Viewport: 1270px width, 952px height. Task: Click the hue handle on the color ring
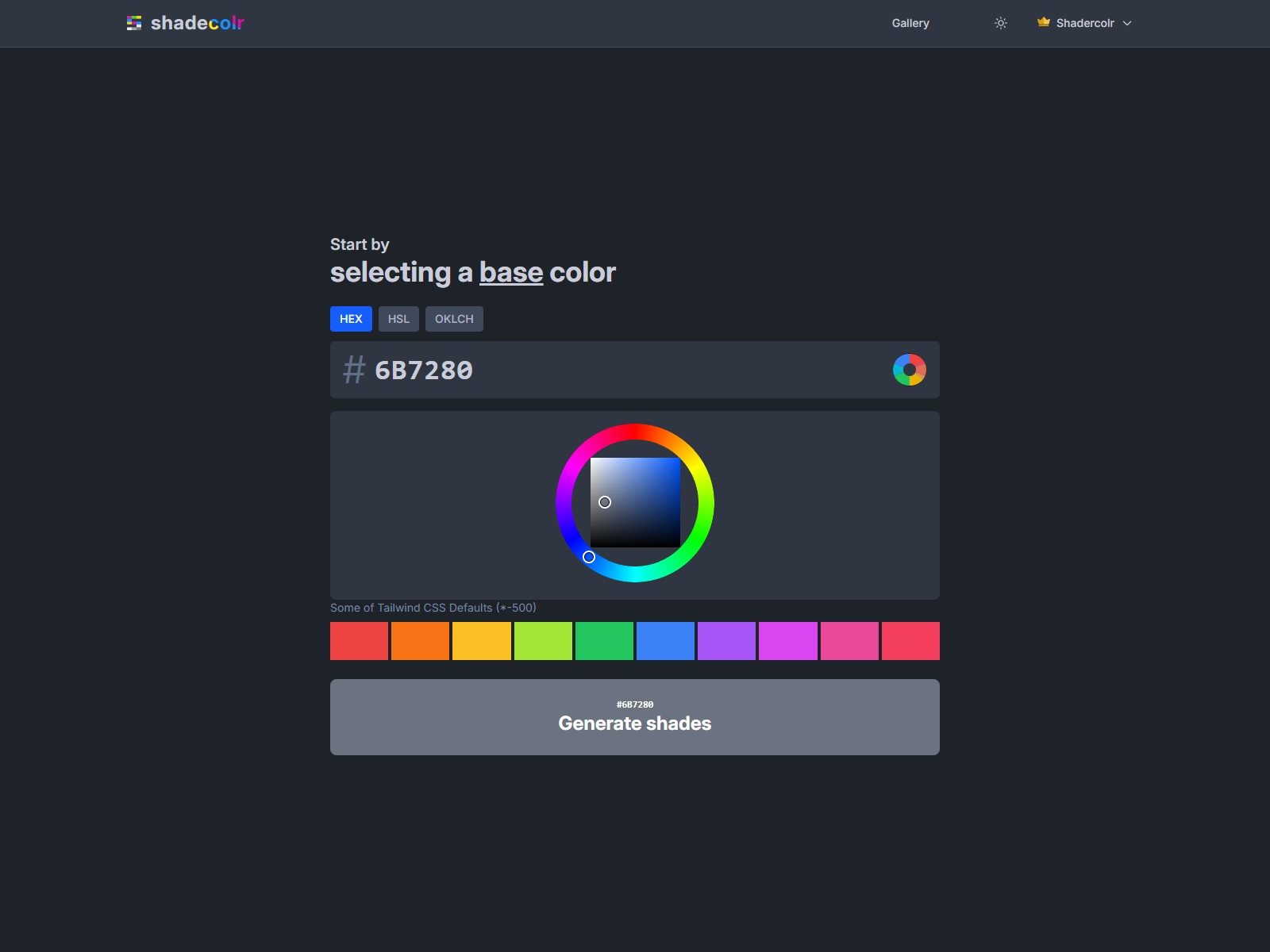click(589, 557)
